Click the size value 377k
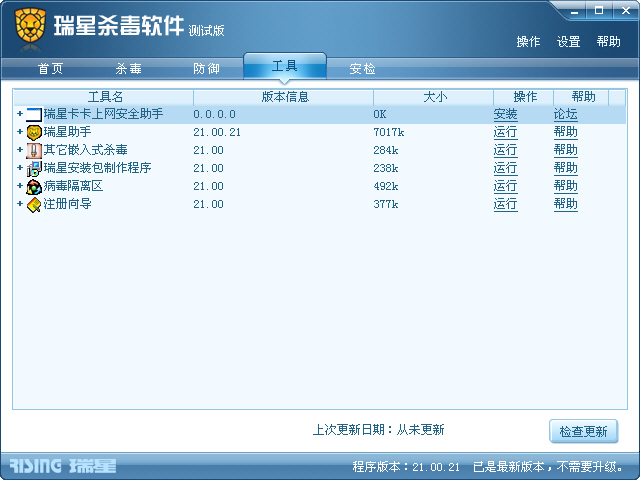This screenshot has height=480, width=640. tap(386, 204)
